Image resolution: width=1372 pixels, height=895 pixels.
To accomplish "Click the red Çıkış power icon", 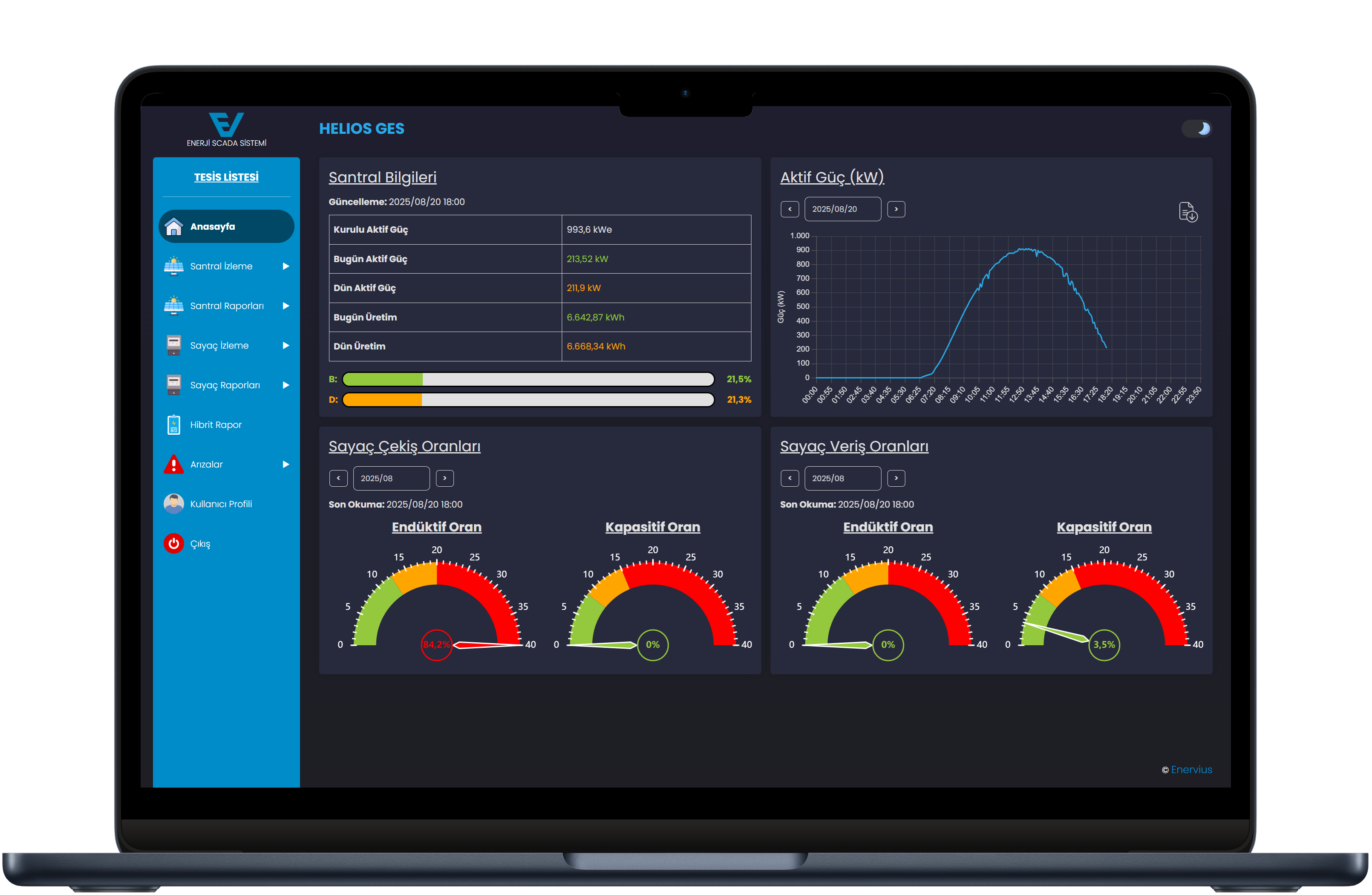I will point(173,543).
